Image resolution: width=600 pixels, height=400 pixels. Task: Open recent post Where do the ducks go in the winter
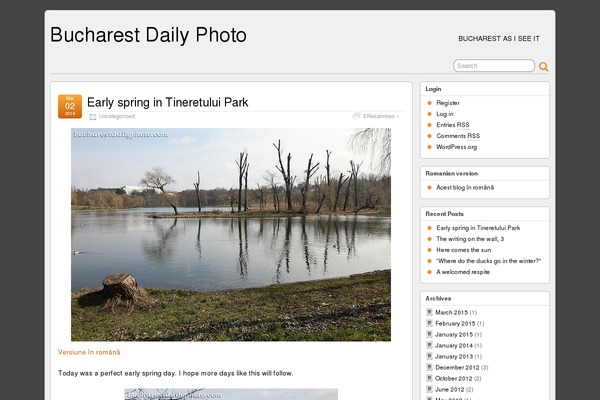(489, 261)
